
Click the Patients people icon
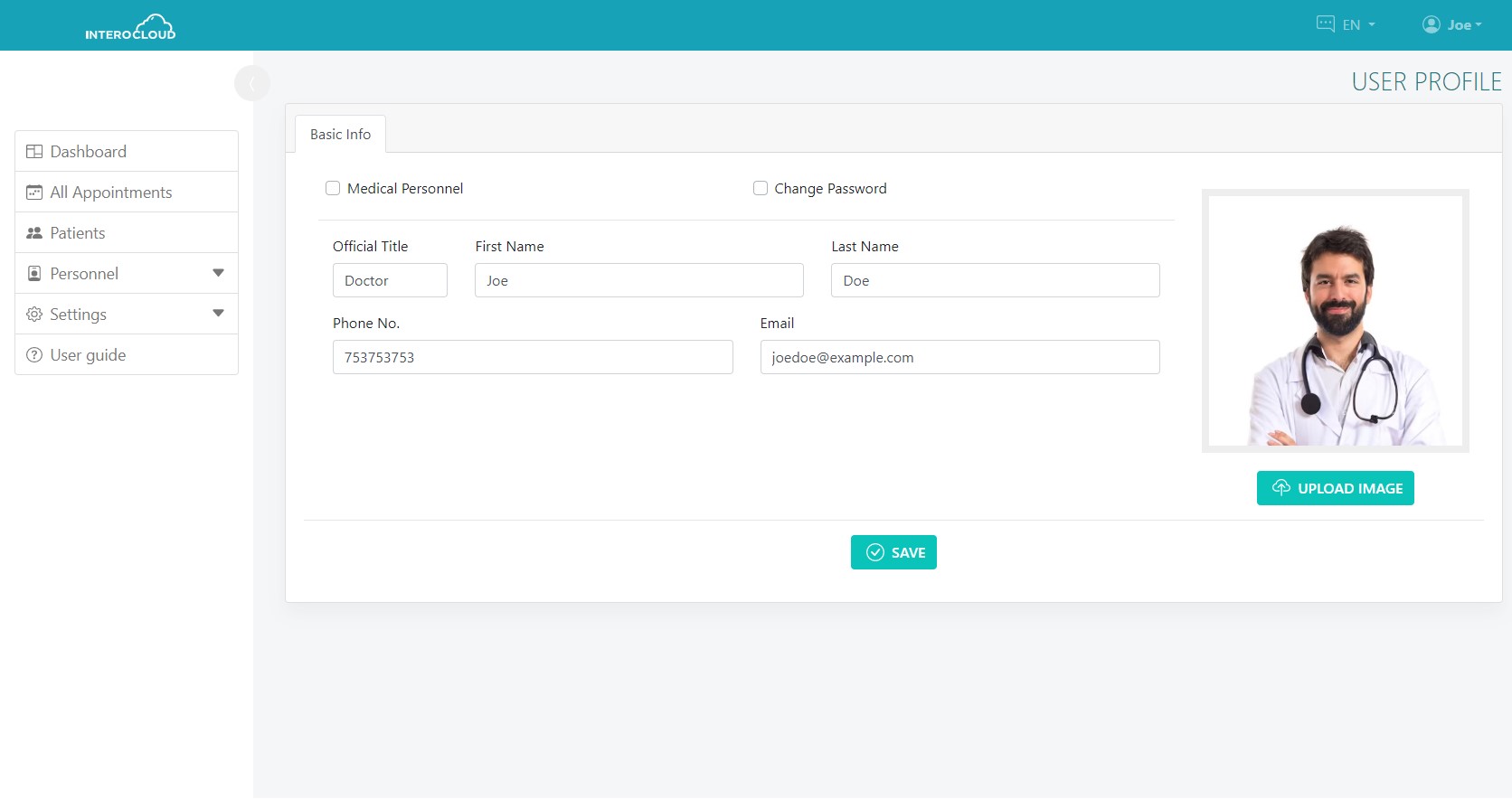click(x=34, y=233)
